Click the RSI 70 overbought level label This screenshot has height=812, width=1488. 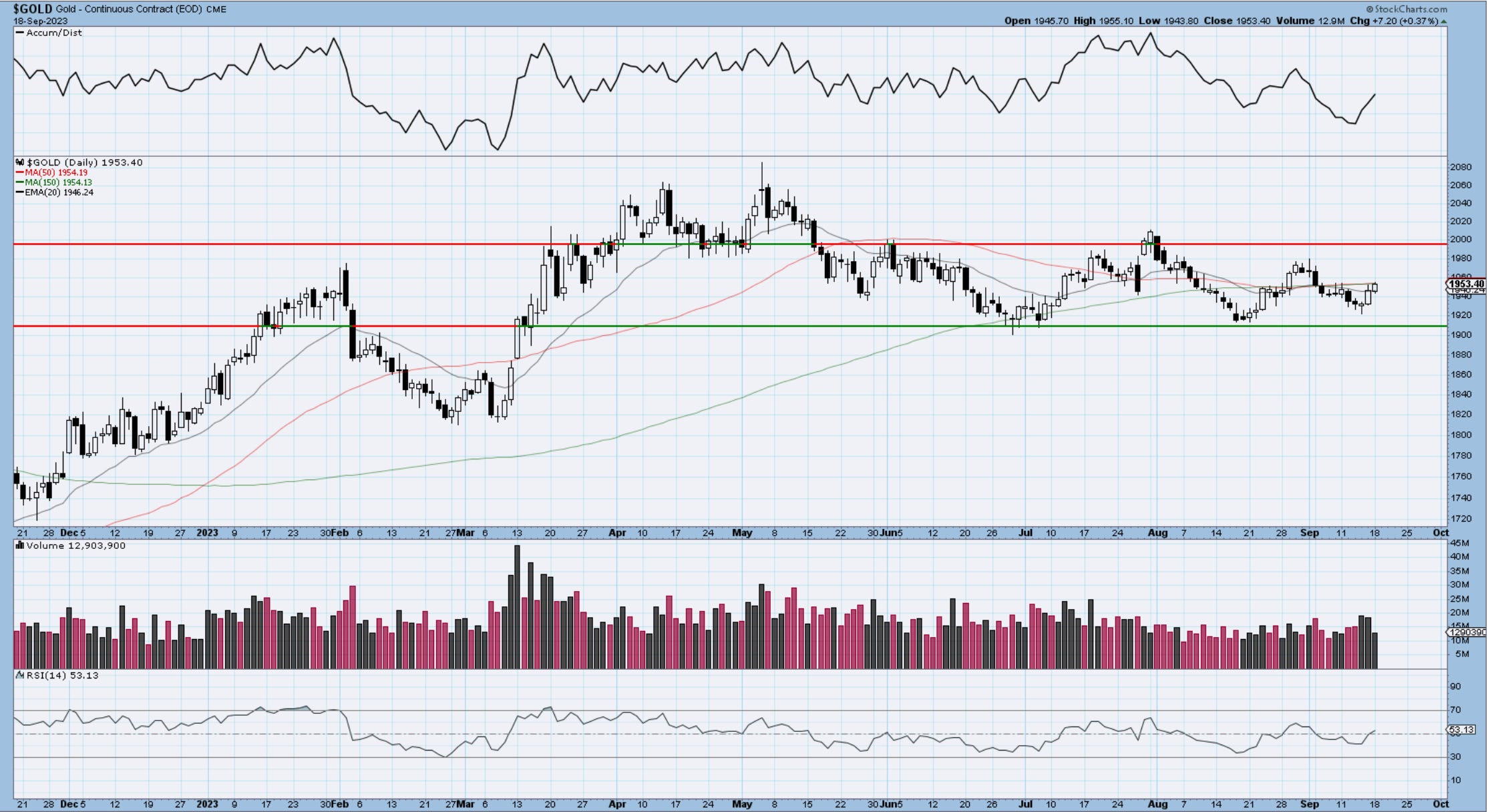(x=1455, y=710)
